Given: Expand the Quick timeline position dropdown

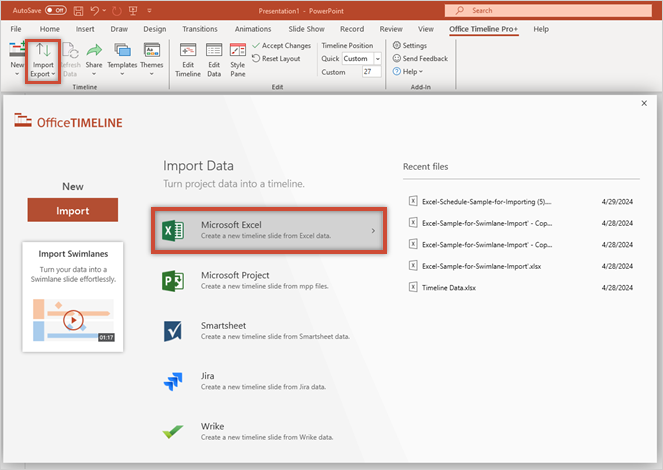Looking at the screenshot, I should 376,59.
